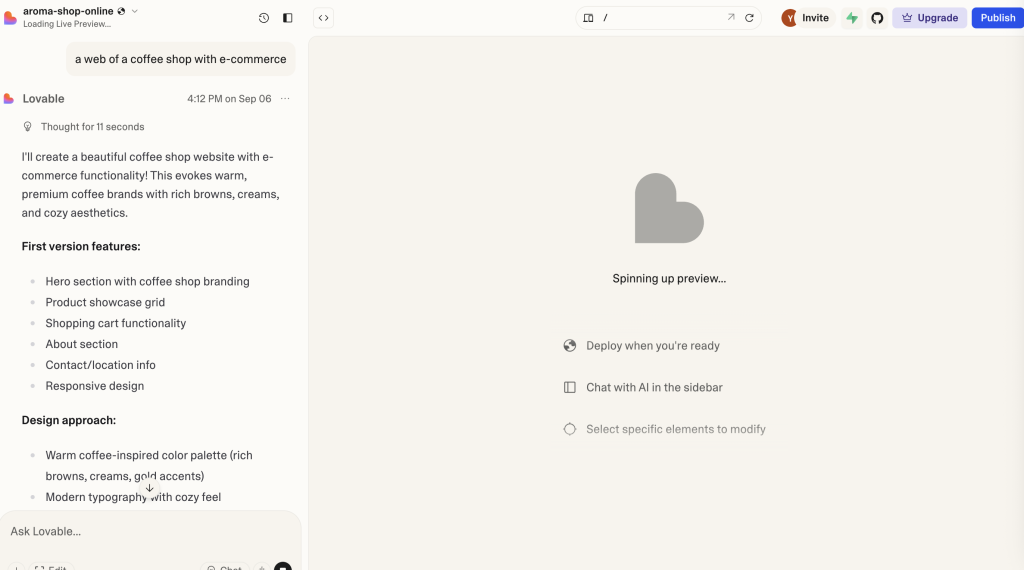Expand Thought for 11 seconds
The image size is (1024, 570).
click(92, 127)
